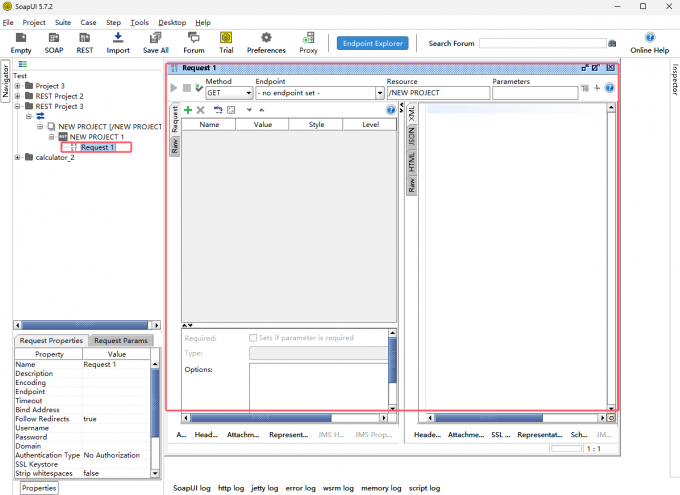Open the Desktop menu
The image size is (680, 495).
172,23
